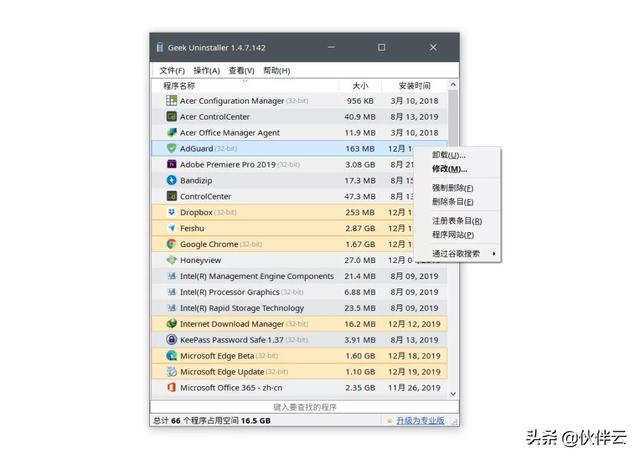The image size is (640, 459).
Task: Open the 操作(A) menu
Action: (207, 71)
